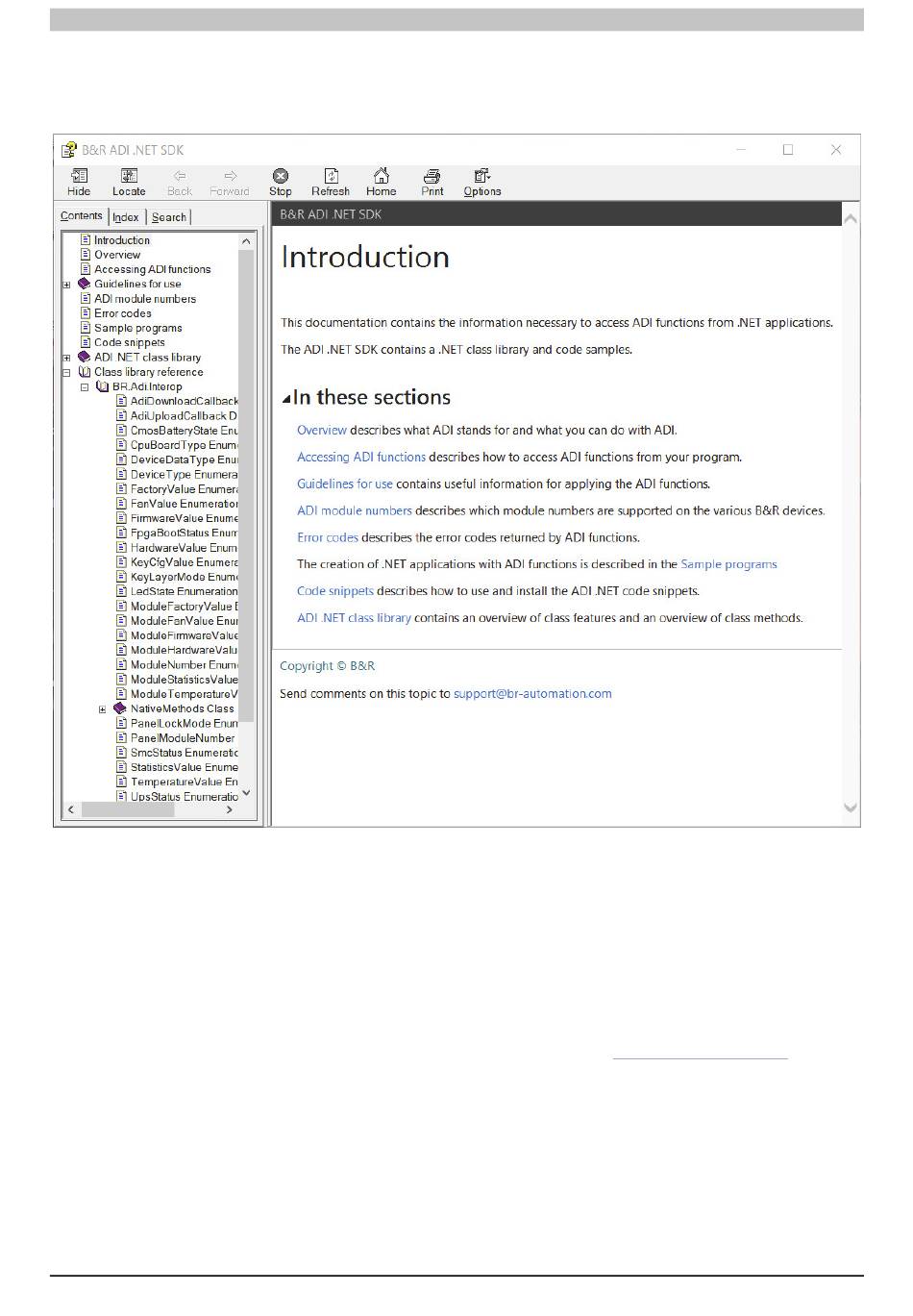Open the Accessing ADI functions link

pos(361,457)
